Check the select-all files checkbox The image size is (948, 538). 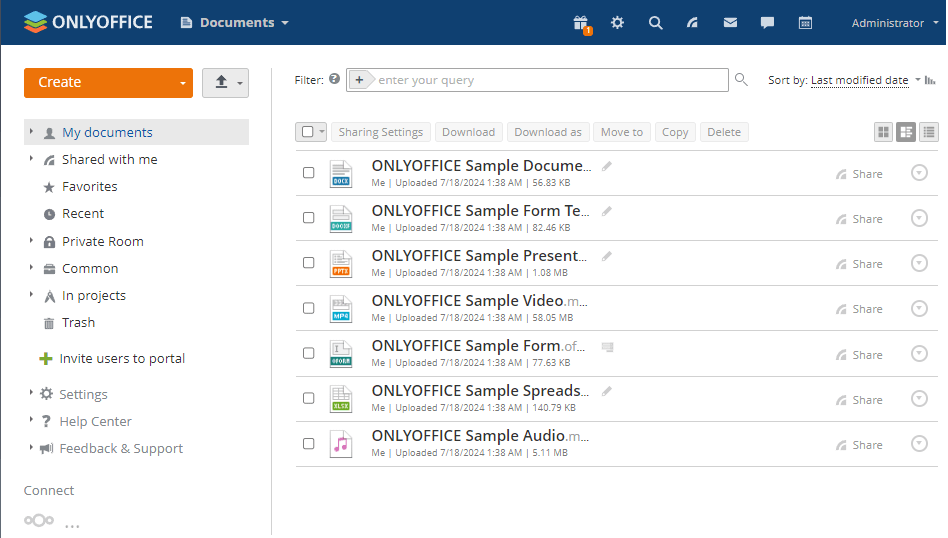pos(308,132)
